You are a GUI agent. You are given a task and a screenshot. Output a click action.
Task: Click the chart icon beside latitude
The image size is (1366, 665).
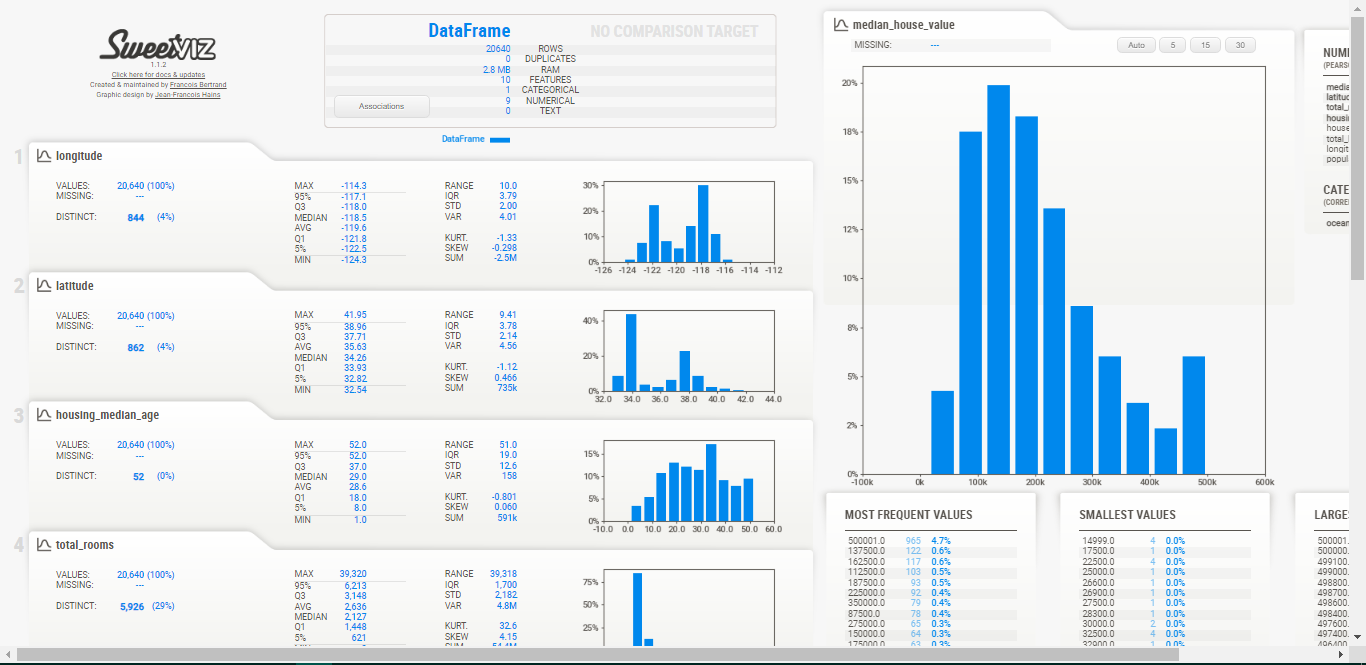click(x=44, y=286)
